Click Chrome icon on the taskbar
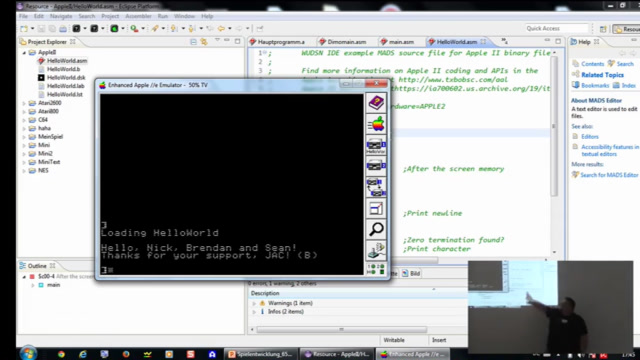This screenshot has height=360, width=640. pos(61,354)
